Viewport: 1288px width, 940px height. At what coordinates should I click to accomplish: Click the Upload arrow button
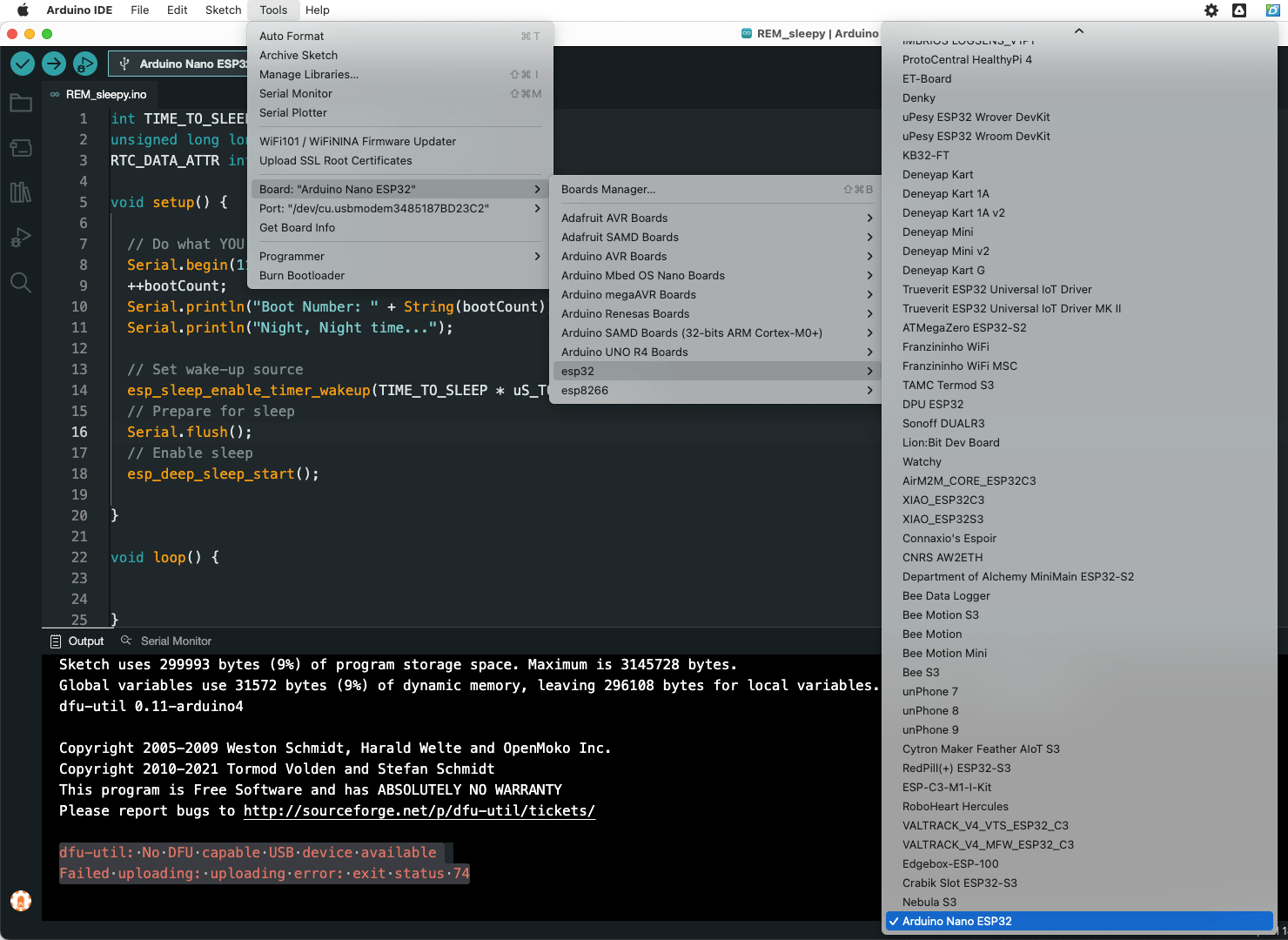tap(54, 64)
